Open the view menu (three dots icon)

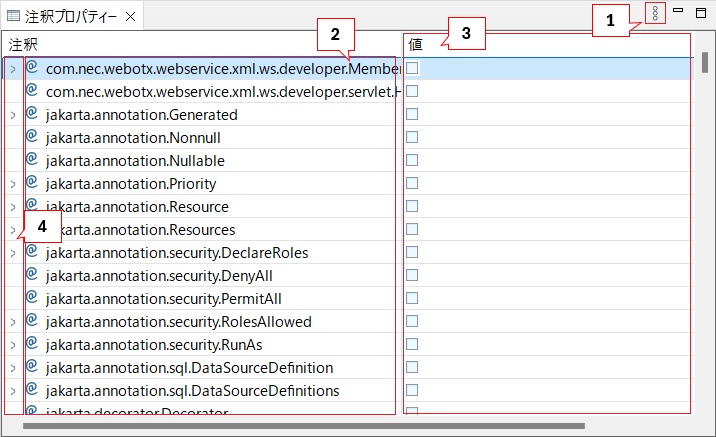655,13
